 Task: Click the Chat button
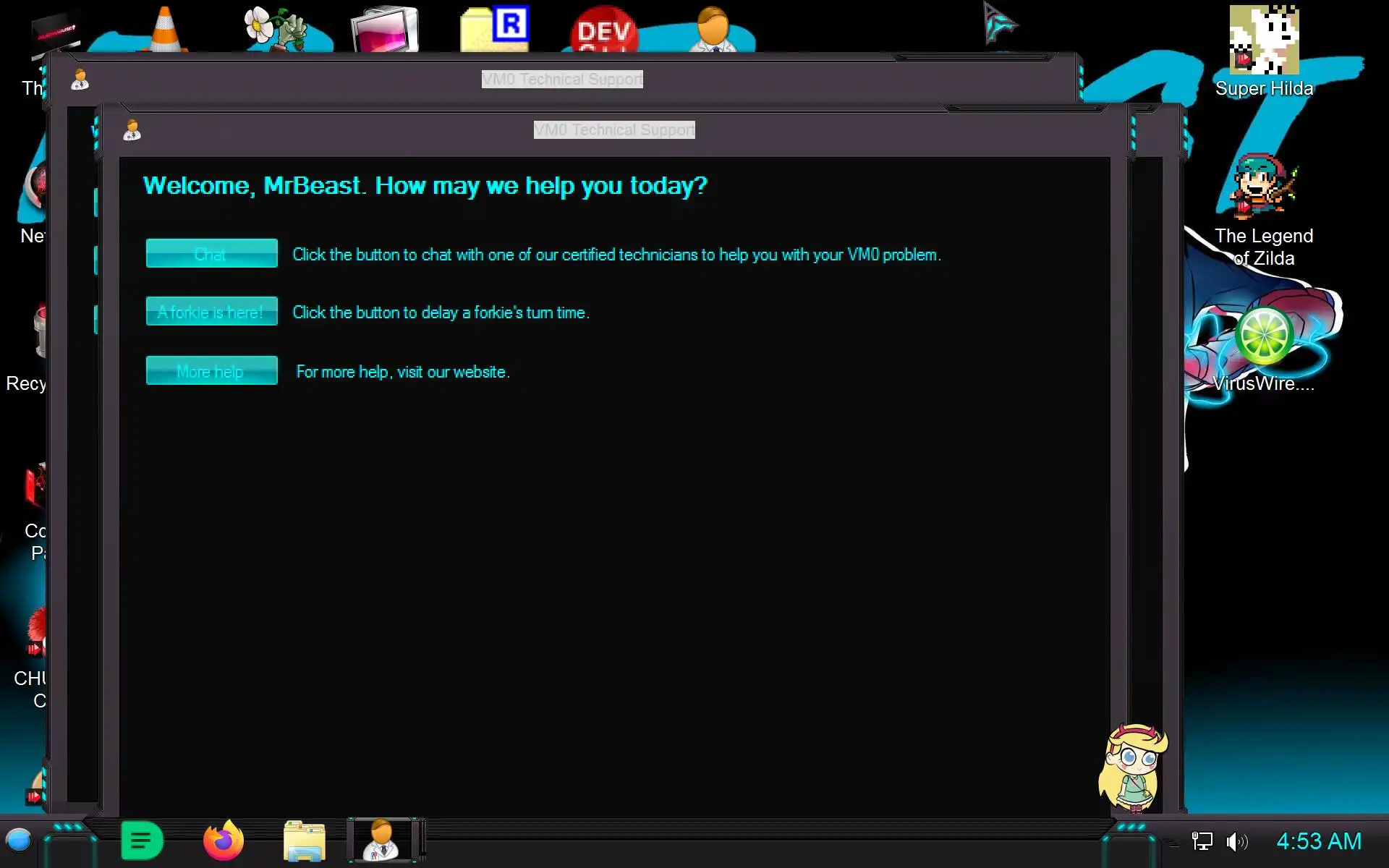click(x=211, y=254)
